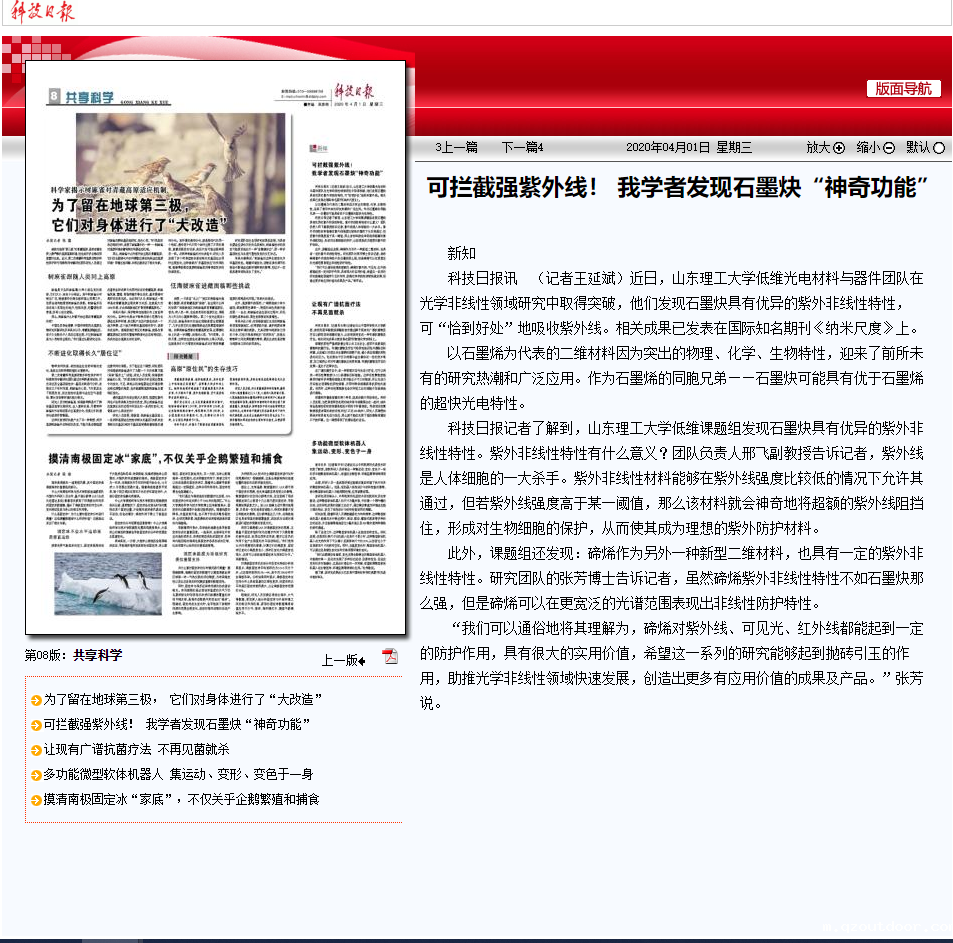953x943 pixels.
Task: Click the 缩小 zoom-out minus icon
Action: click(888, 148)
